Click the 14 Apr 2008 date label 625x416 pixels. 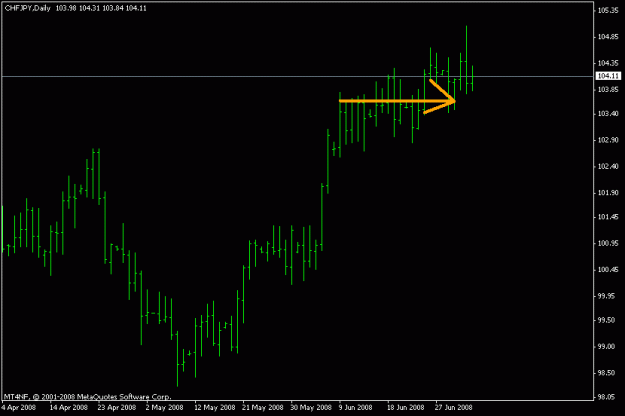(69, 407)
